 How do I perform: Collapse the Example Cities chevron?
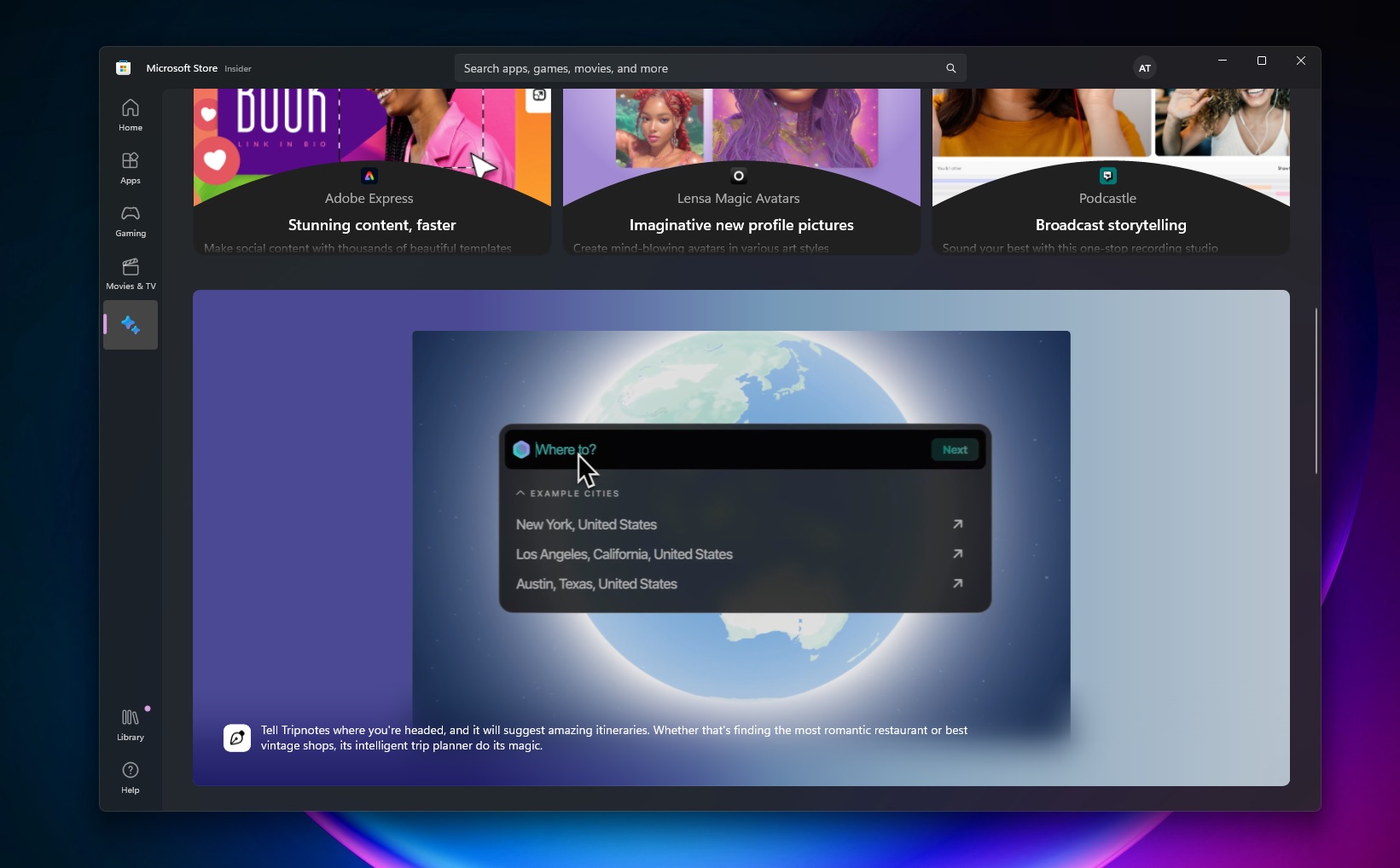[520, 494]
